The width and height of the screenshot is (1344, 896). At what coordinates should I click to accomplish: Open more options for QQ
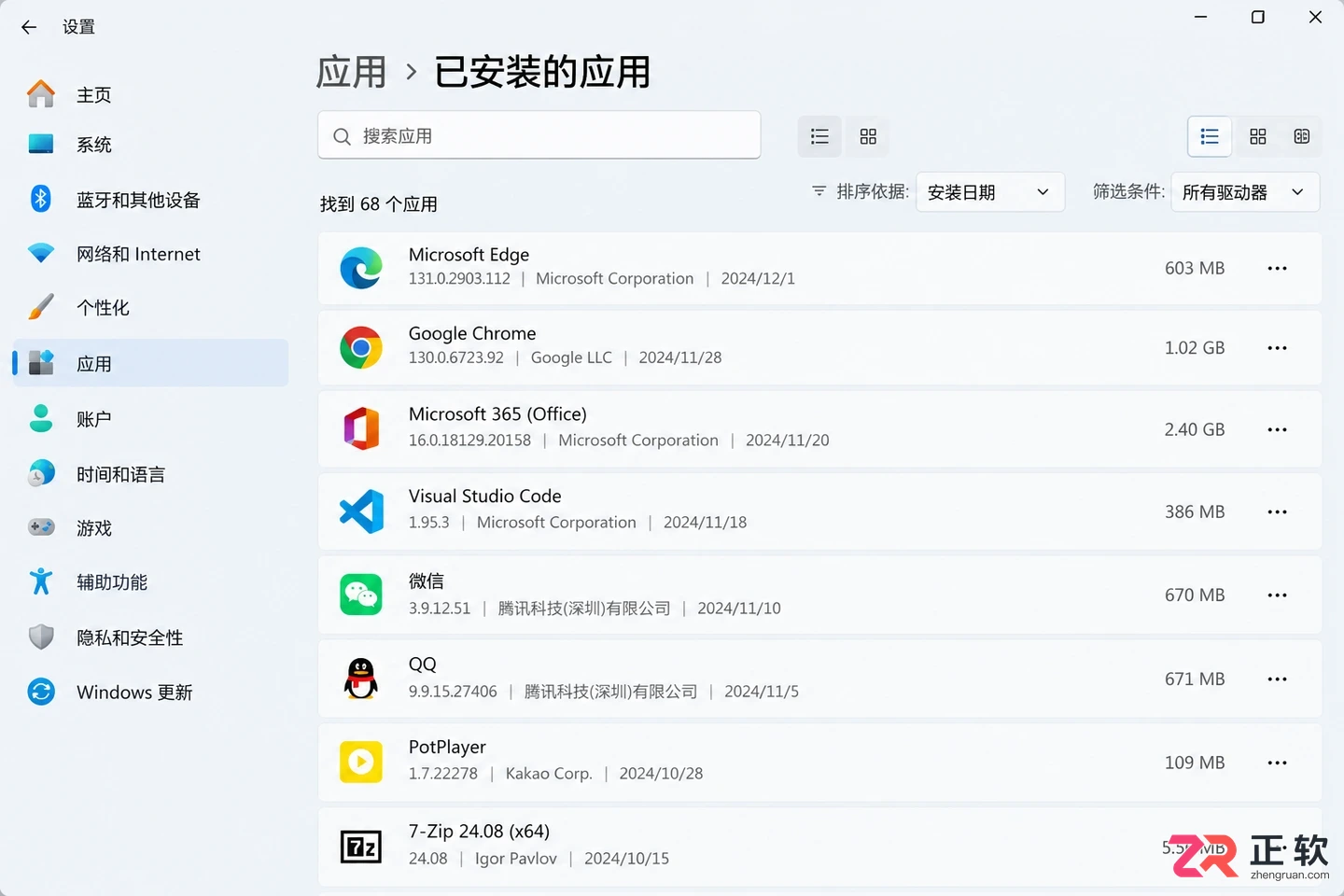pos(1277,679)
